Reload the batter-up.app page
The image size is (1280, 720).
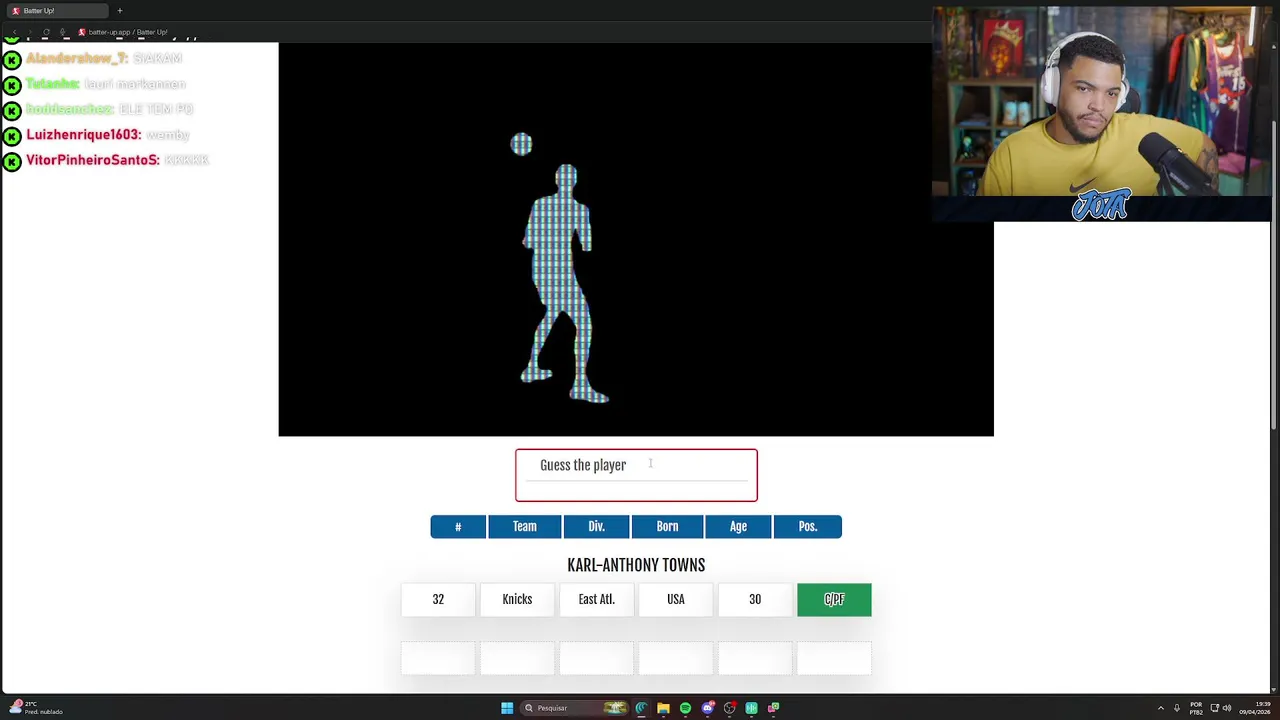click(46, 32)
